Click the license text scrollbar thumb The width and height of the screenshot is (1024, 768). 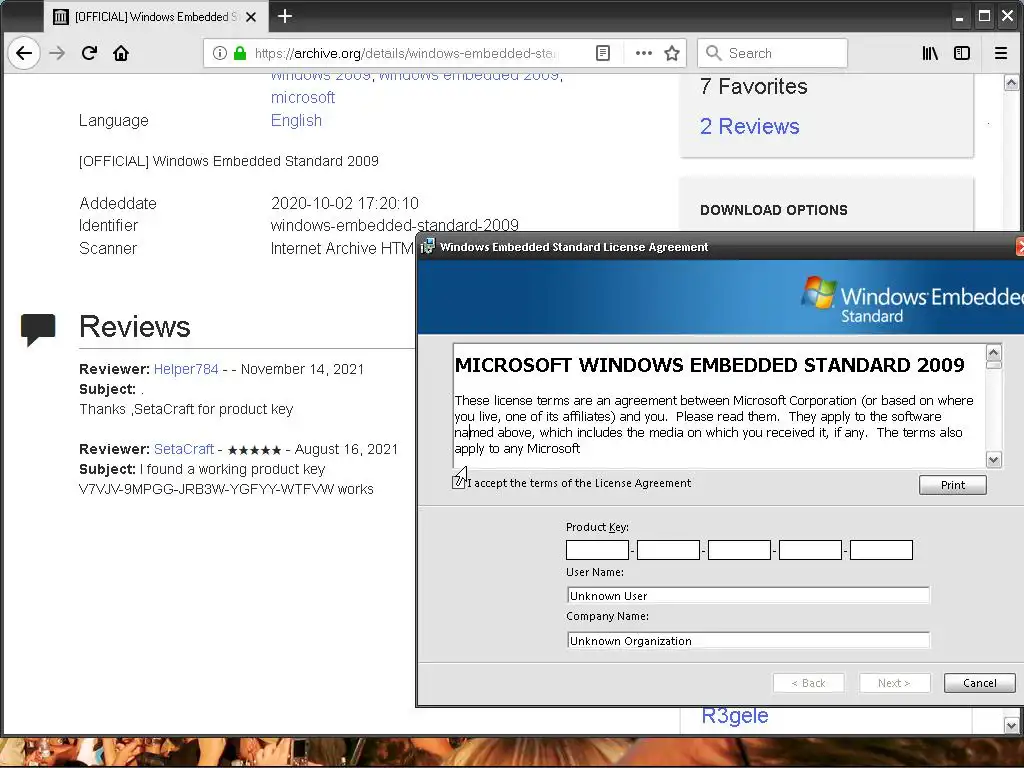coord(993,365)
